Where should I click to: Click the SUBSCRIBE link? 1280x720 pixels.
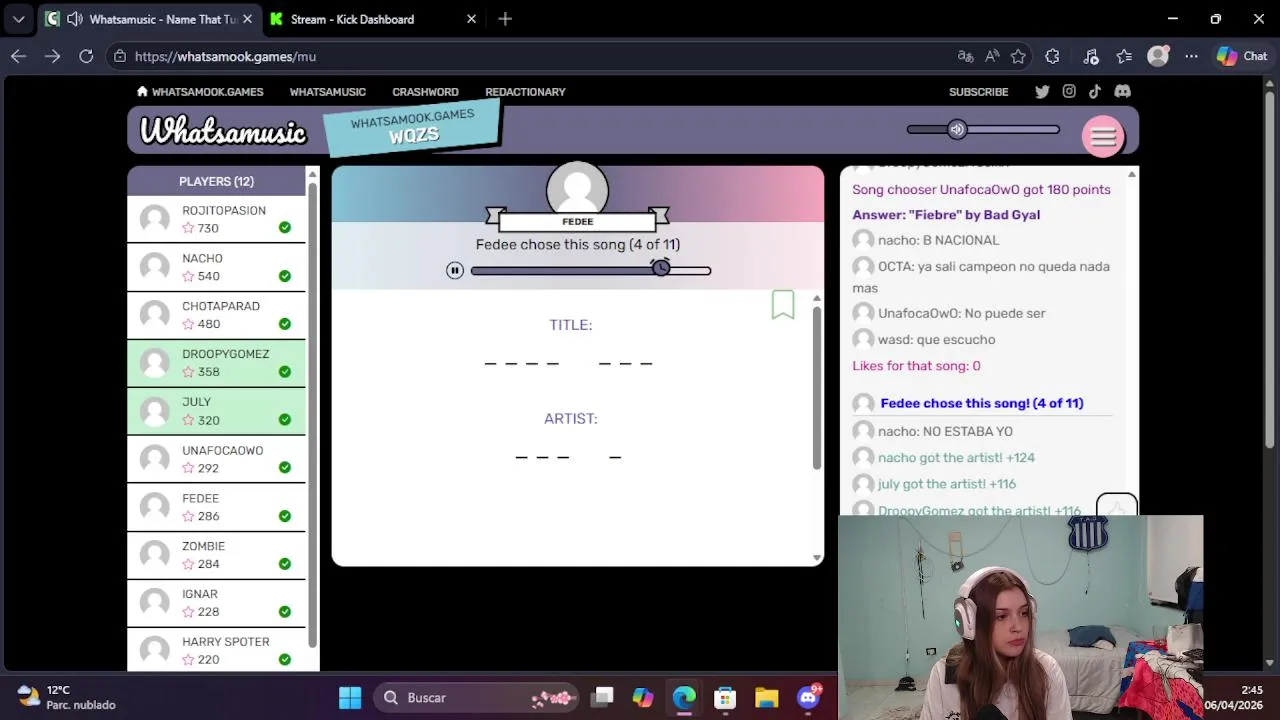[x=978, y=92]
